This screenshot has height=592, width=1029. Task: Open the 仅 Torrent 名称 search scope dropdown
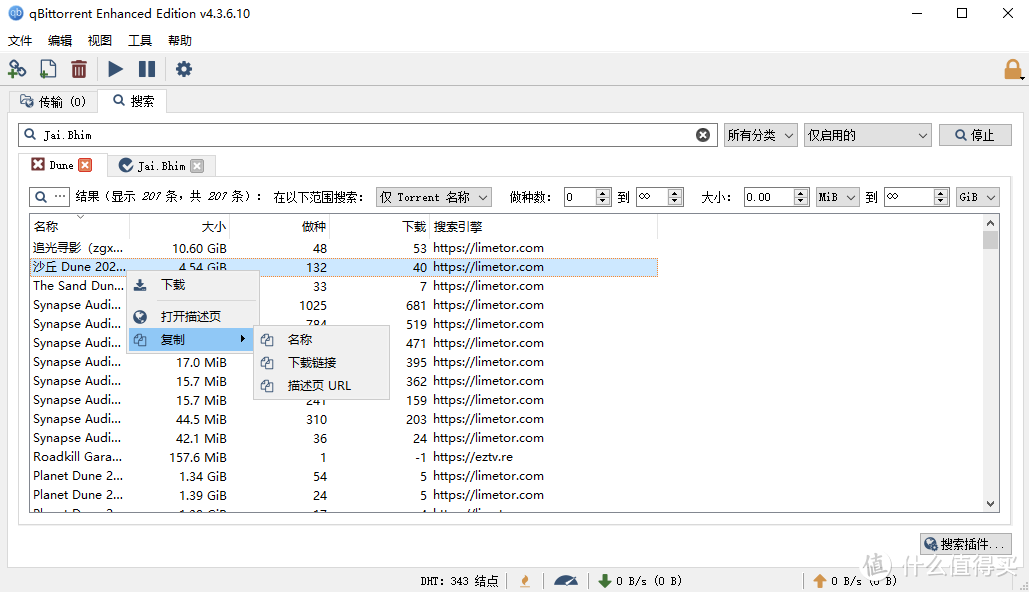(x=433, y=196)
